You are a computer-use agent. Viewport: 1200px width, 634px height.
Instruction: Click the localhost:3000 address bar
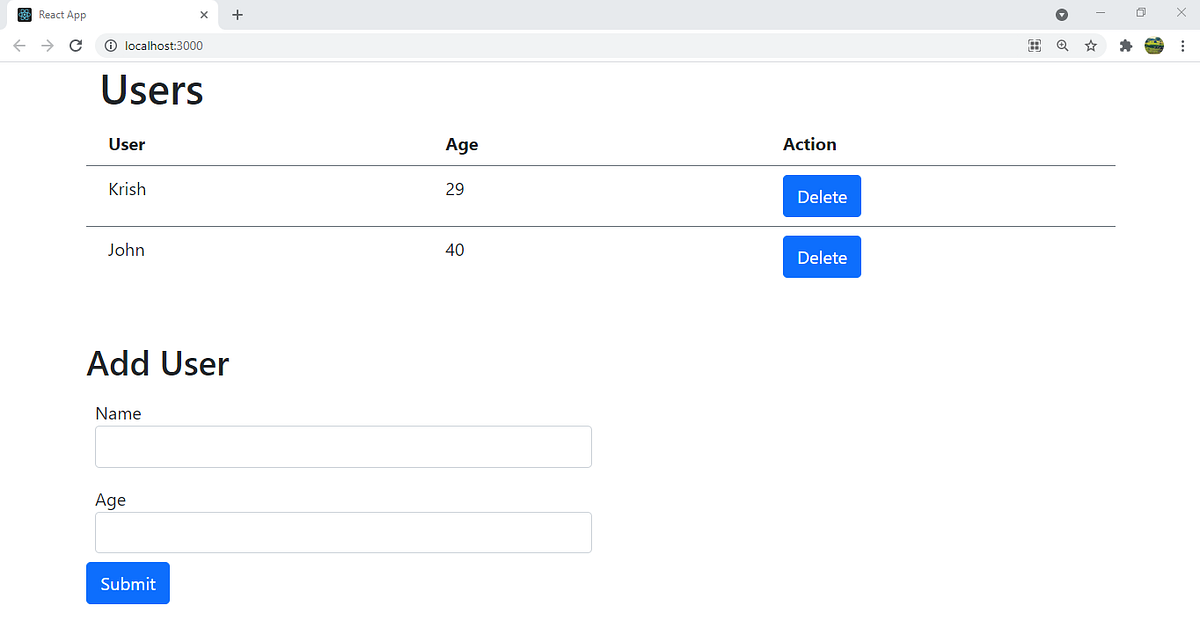click(500, 46)
